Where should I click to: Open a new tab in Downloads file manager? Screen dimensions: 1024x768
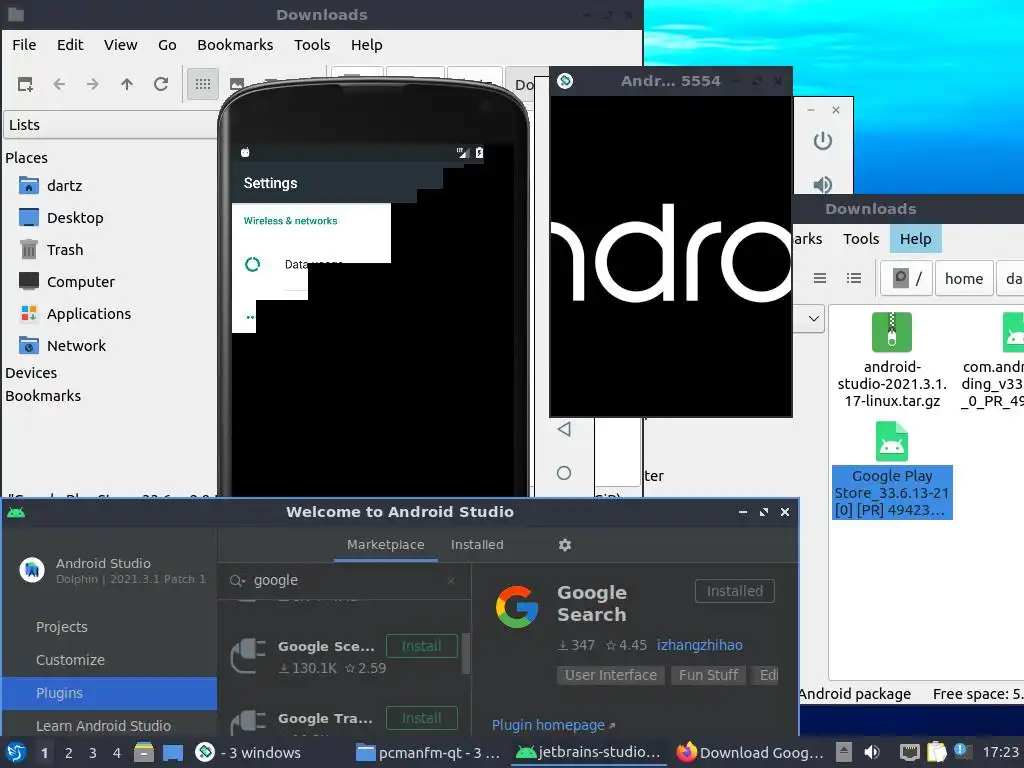coord(25,84)
